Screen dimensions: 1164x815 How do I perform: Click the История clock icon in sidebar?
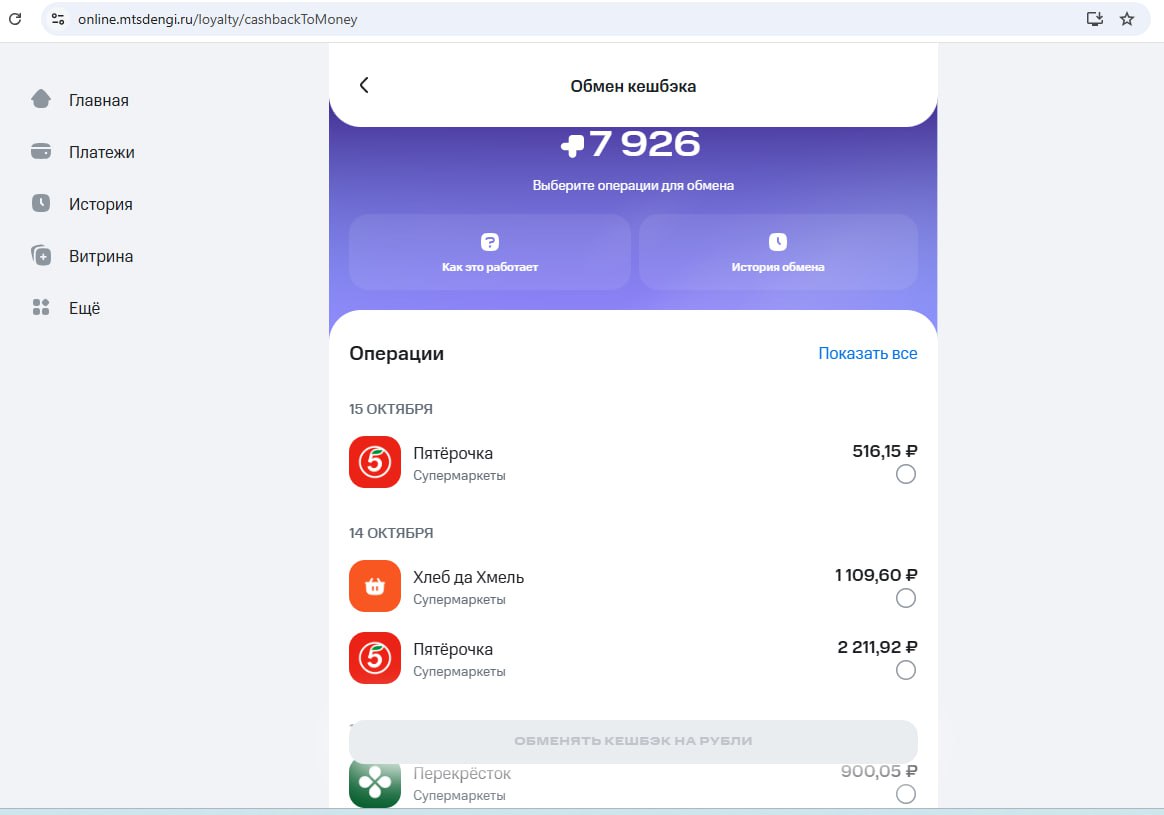pyautogui.click(x=41, y=204)
